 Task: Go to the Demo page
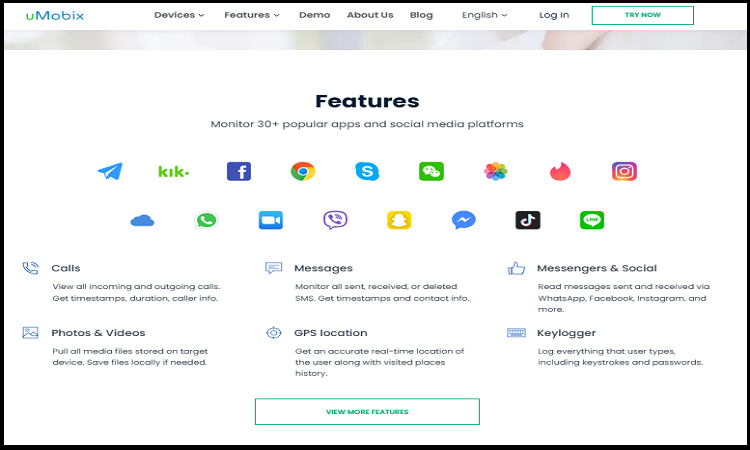coord(314,15)
